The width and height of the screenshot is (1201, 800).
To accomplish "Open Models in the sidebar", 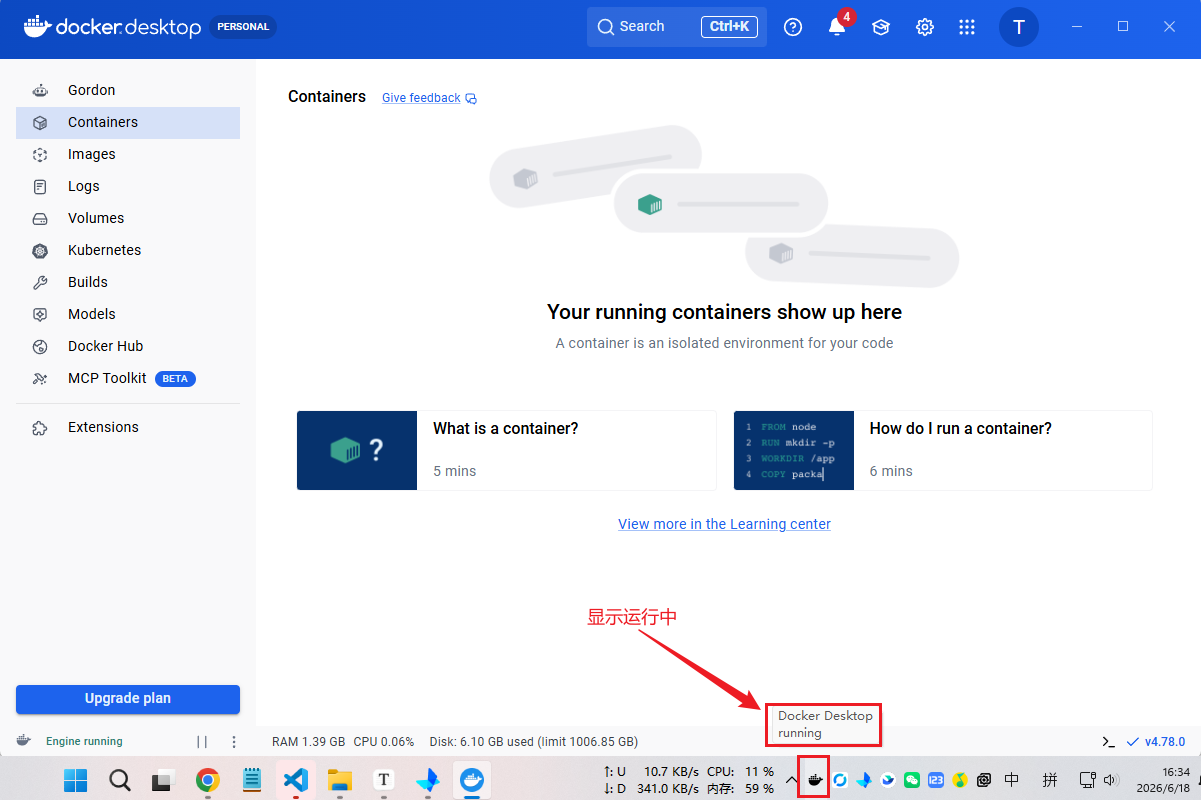I will [x=128, y=314].
